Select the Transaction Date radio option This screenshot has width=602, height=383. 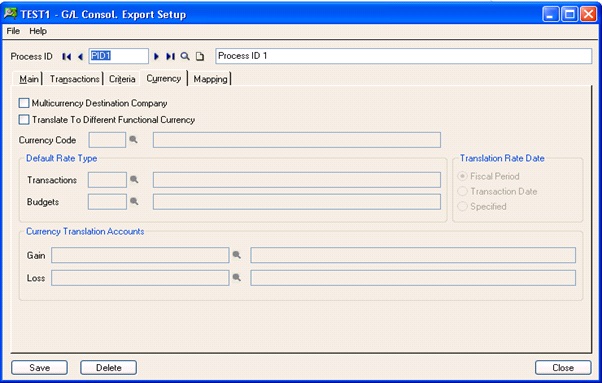tap(463, 191)
